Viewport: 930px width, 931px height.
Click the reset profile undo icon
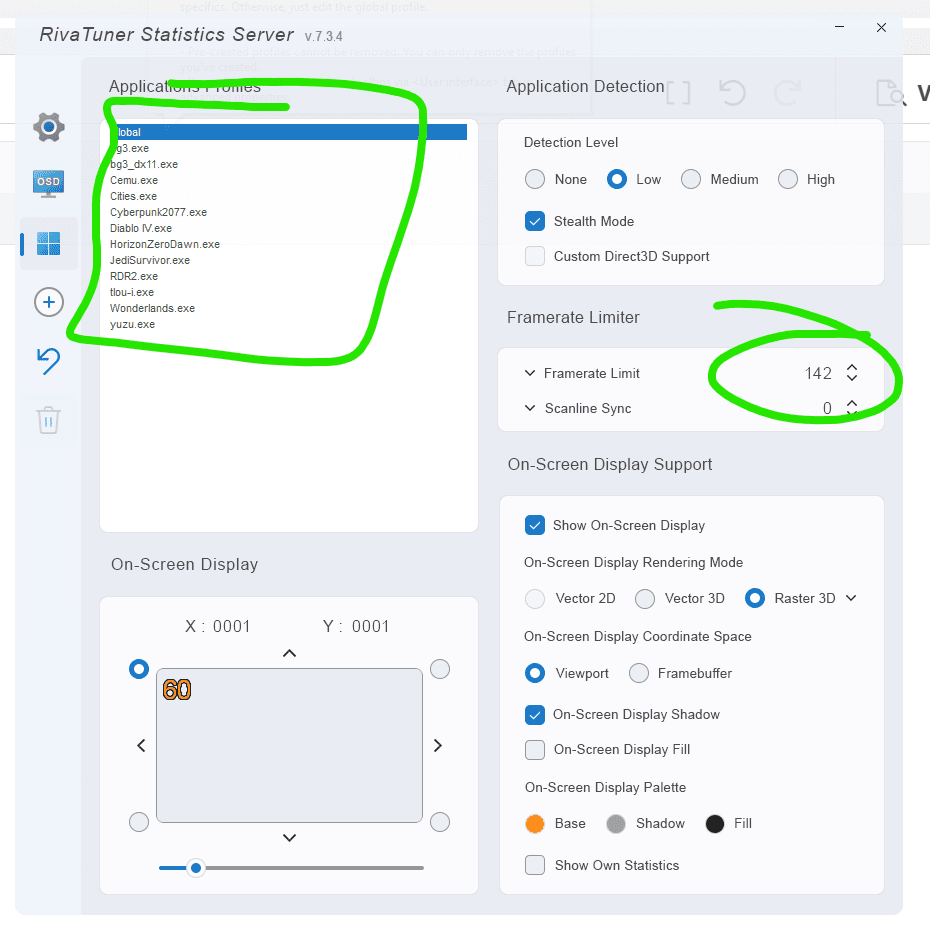click(49, 361)
